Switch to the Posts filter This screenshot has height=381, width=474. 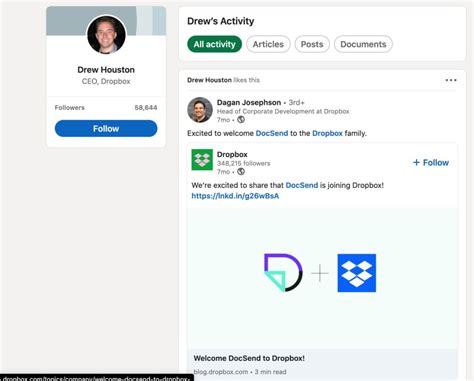click(x=312, y=44)
